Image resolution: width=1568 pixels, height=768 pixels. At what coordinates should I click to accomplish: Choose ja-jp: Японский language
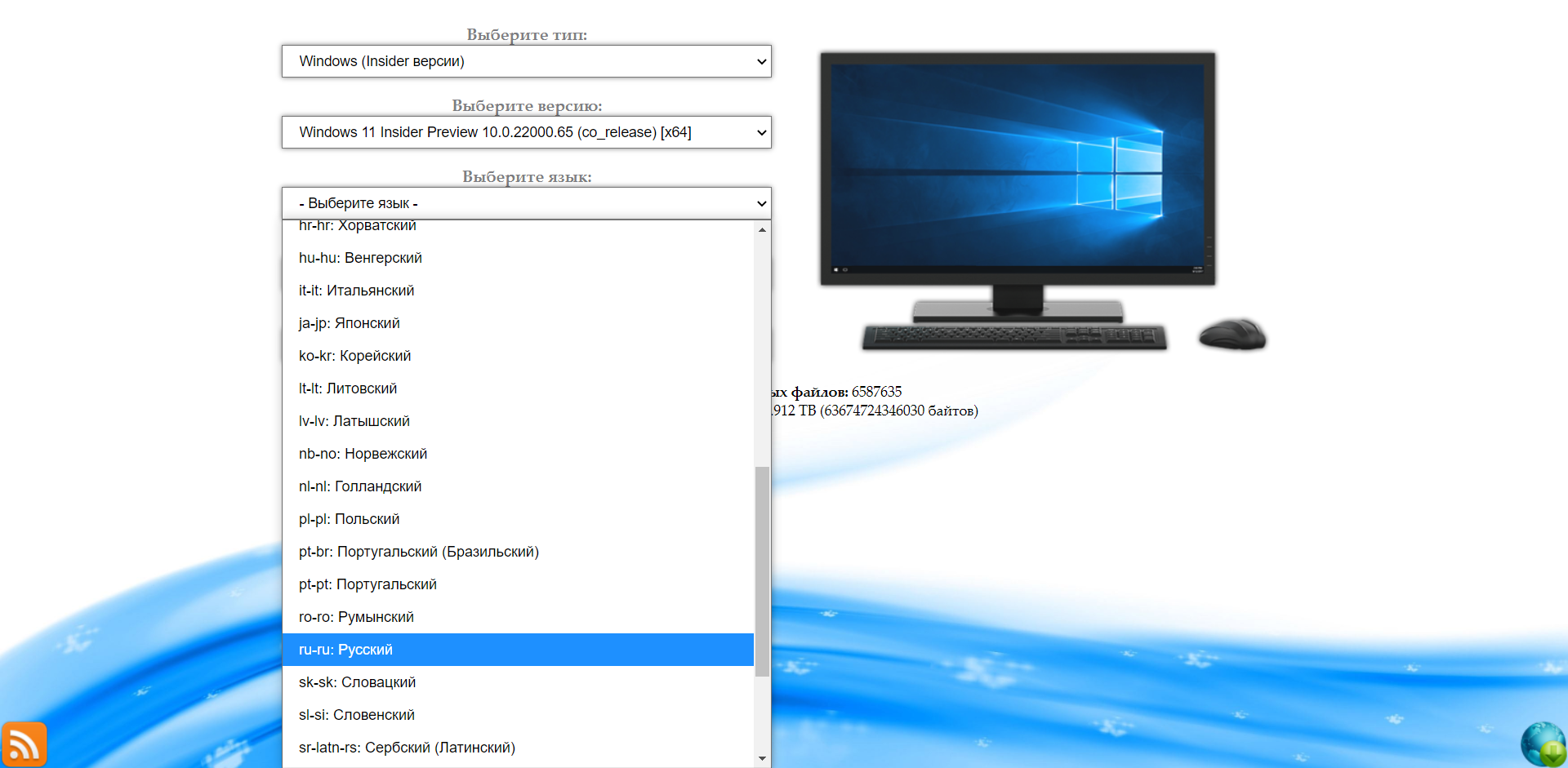[518, 323]
